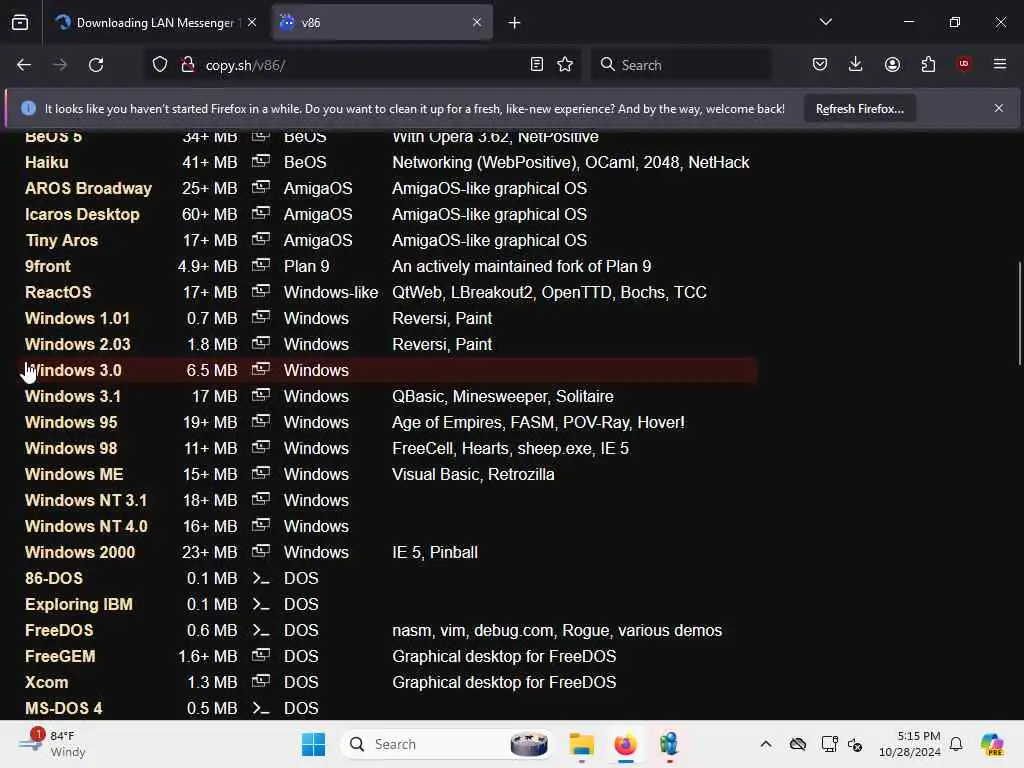Open Firefox downloads panel
Viewport: 1024px width, 768px height.
tap(856, 65)
